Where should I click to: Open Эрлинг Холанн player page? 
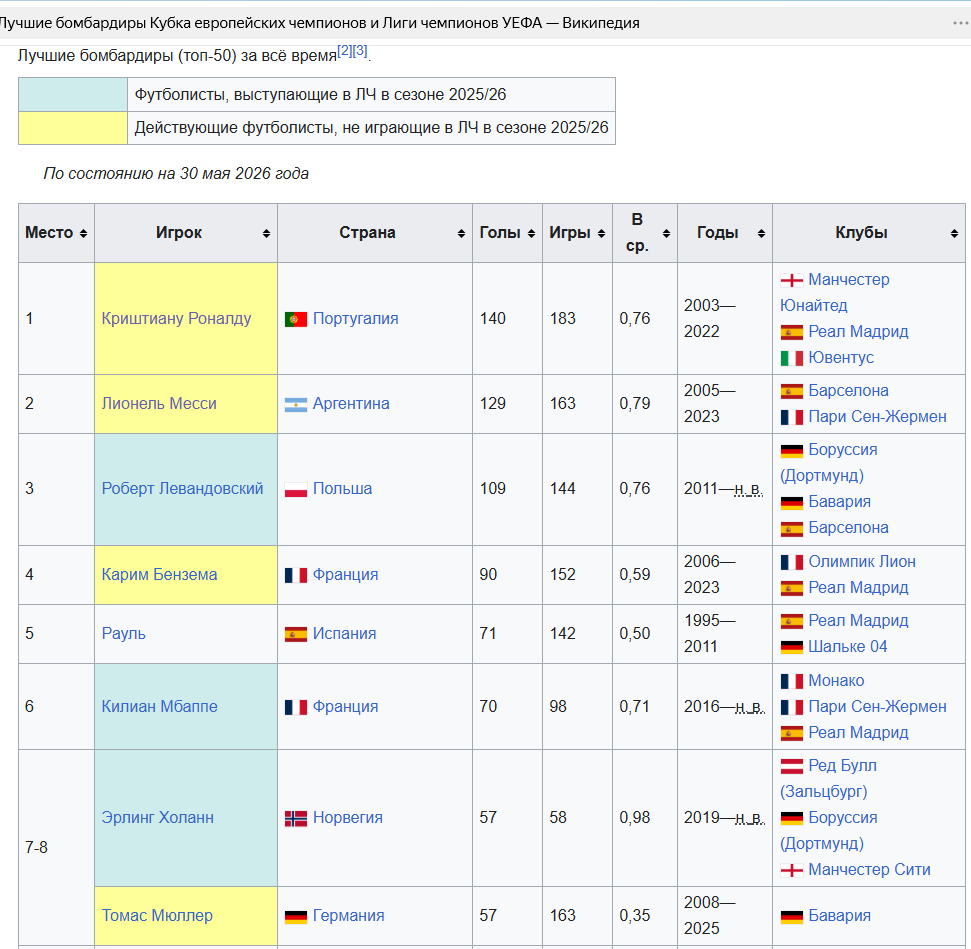tap(157, 817)
